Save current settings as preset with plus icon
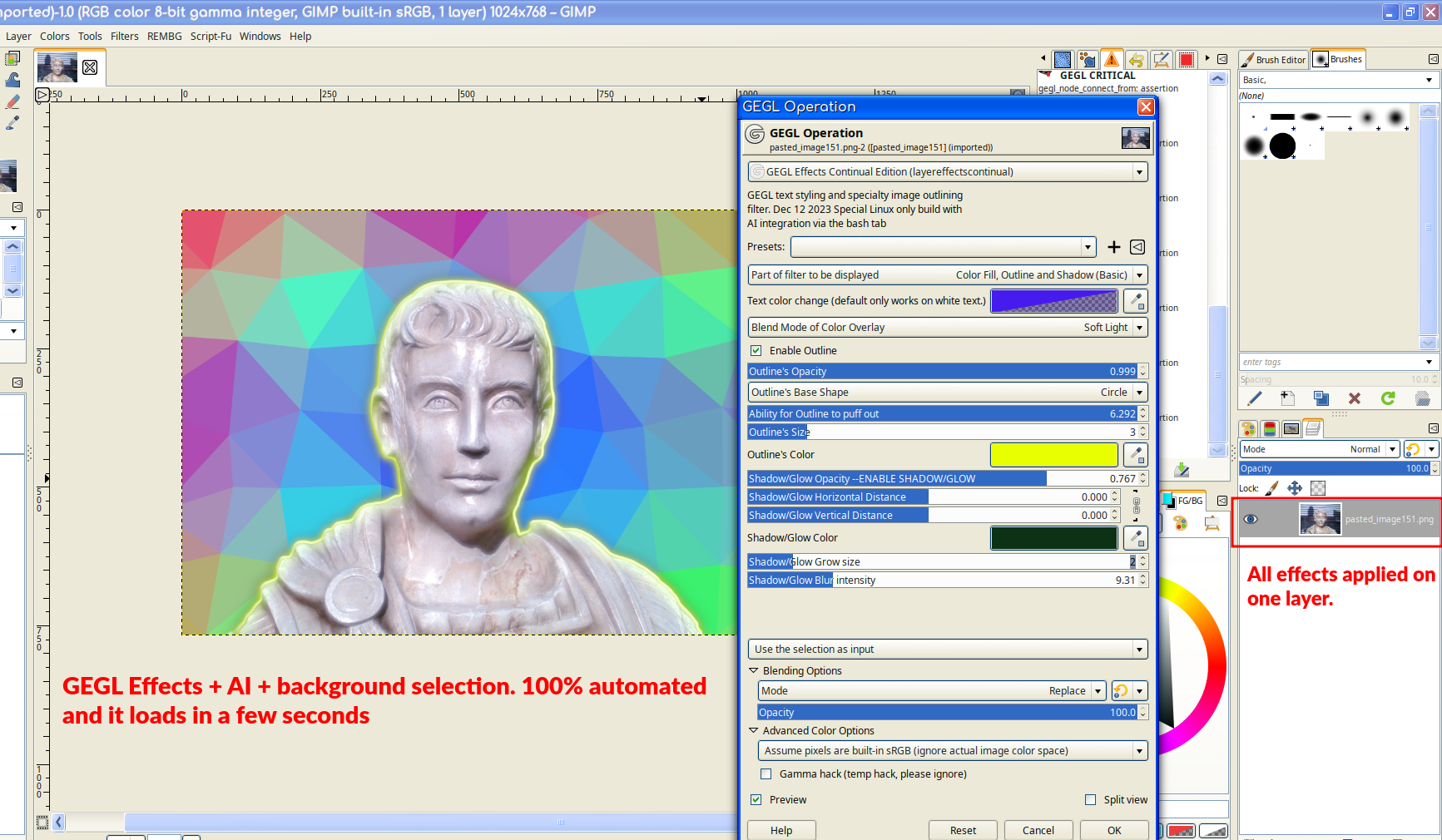 [1114, 247]
